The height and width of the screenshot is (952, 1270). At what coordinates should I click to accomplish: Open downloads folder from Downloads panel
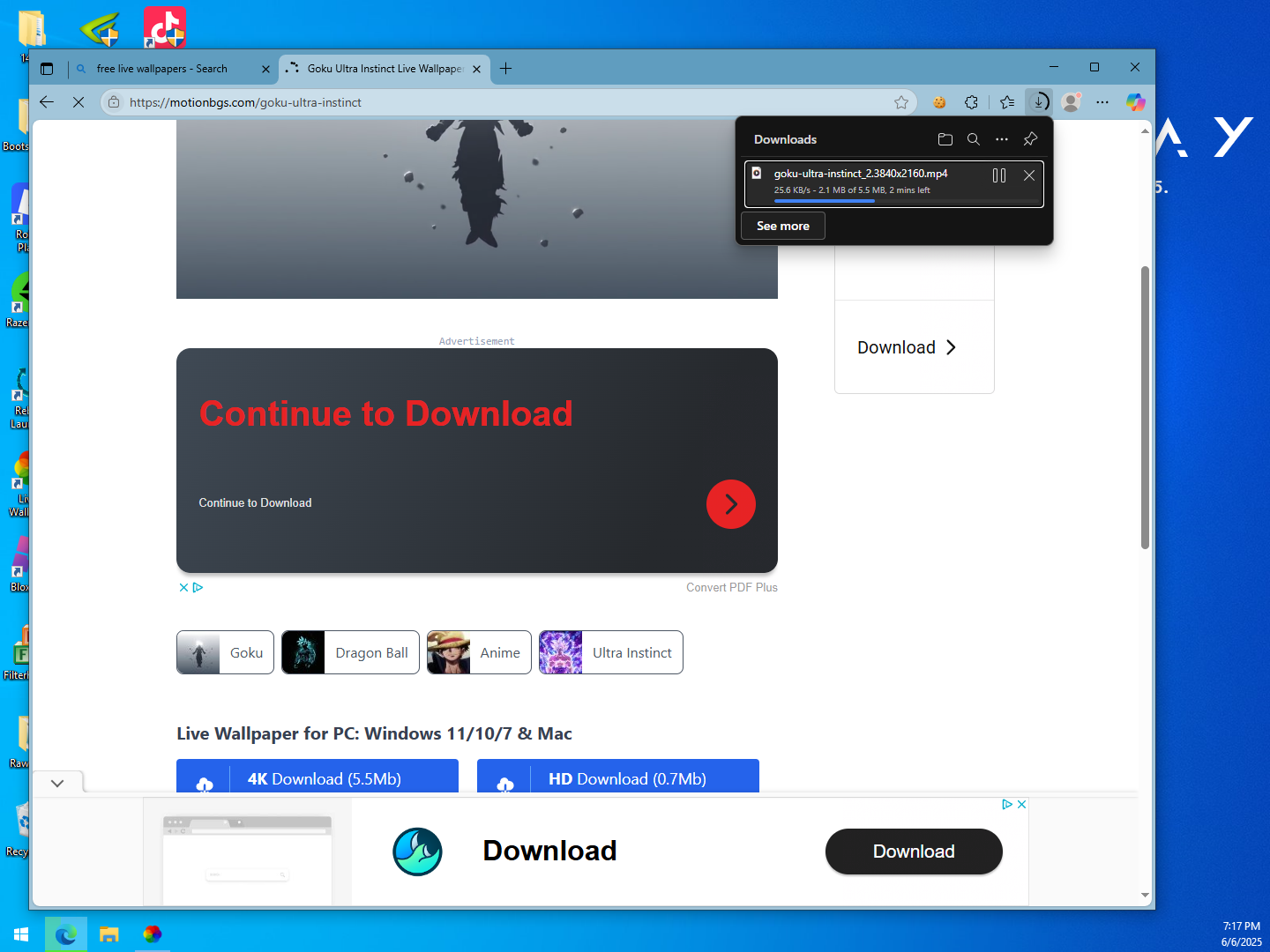click(x=945, y=139)
